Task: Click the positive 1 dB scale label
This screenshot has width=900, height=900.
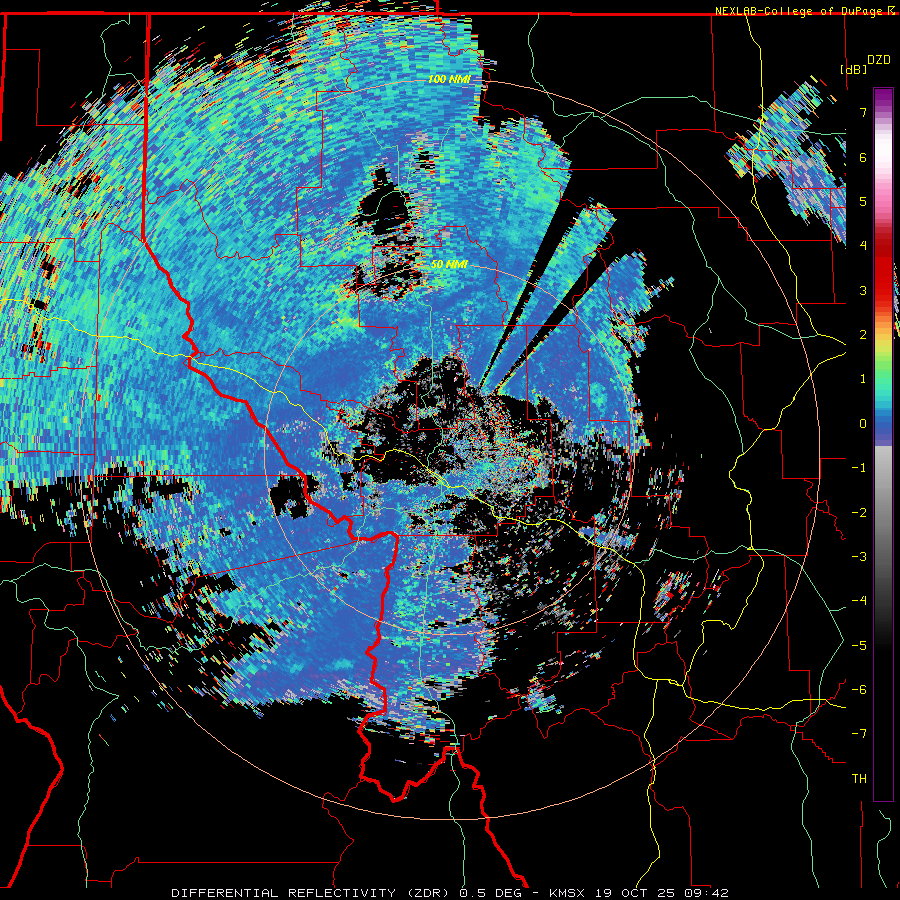Action: [863, 379]
